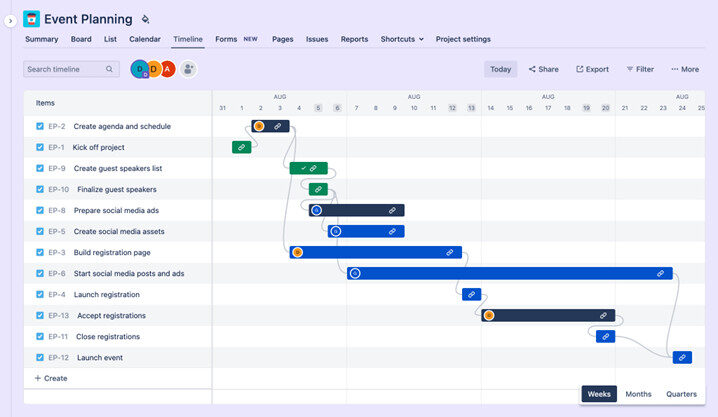Screen dimensions: 718x417
Task: Toggle checkbox for EP-12 Launch event
Action: coord(40,357)
